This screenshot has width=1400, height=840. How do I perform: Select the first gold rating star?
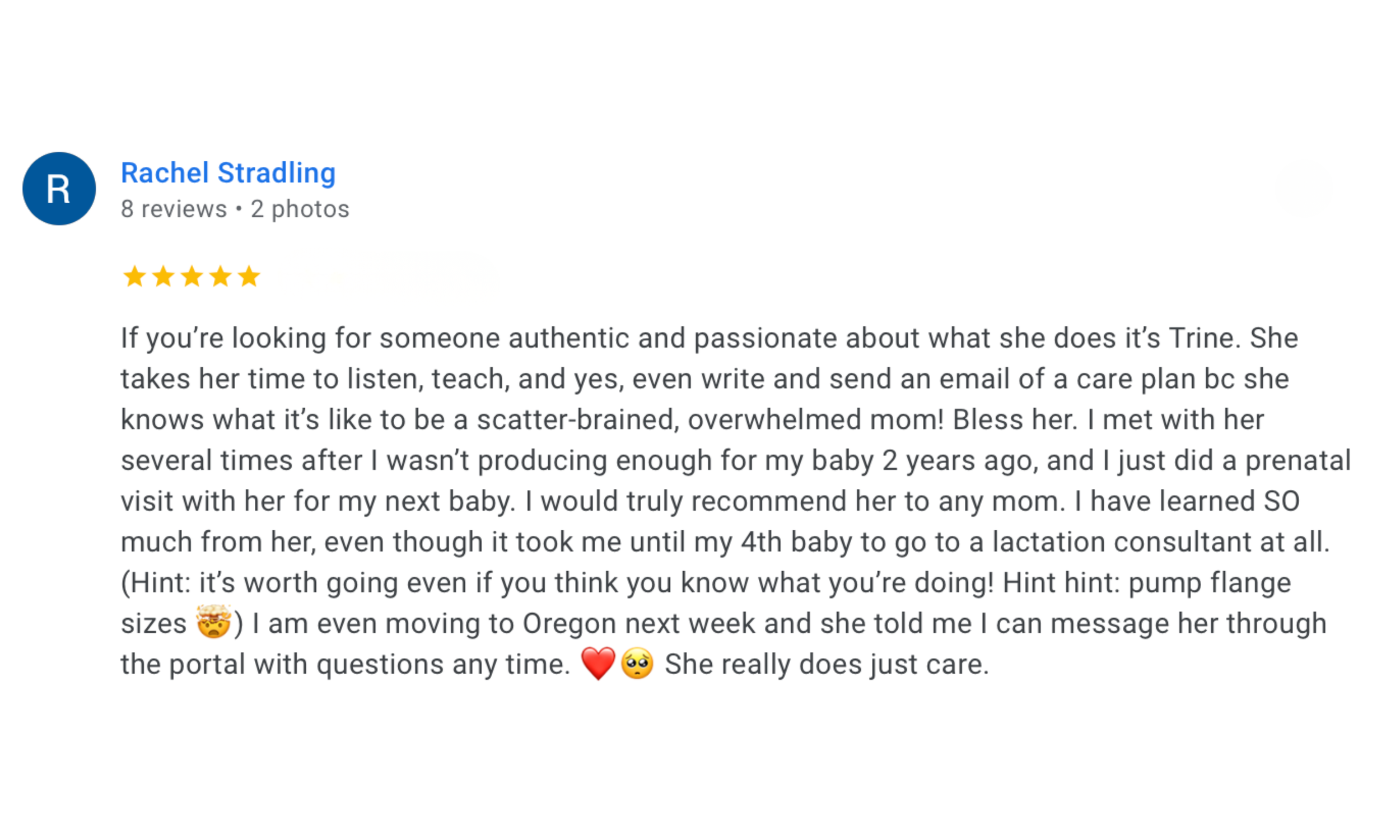tap(135, 276)
